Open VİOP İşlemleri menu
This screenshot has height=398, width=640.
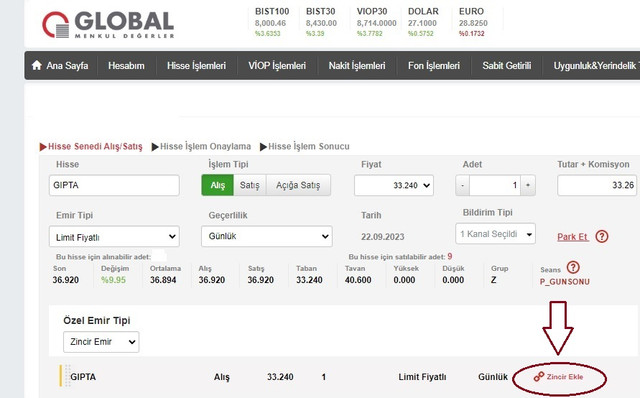277,65
